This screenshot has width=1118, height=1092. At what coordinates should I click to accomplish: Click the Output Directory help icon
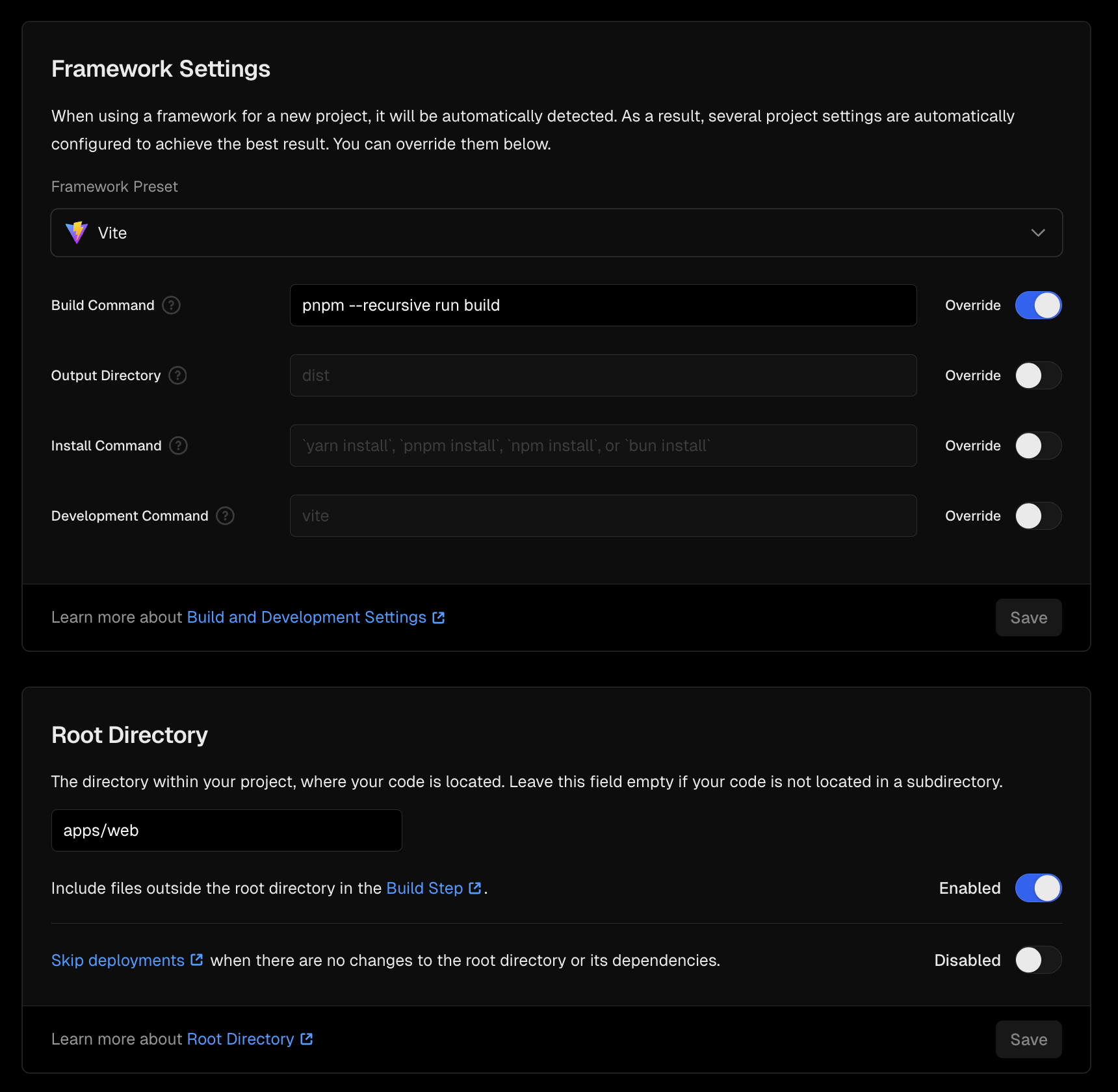point(177,376)
